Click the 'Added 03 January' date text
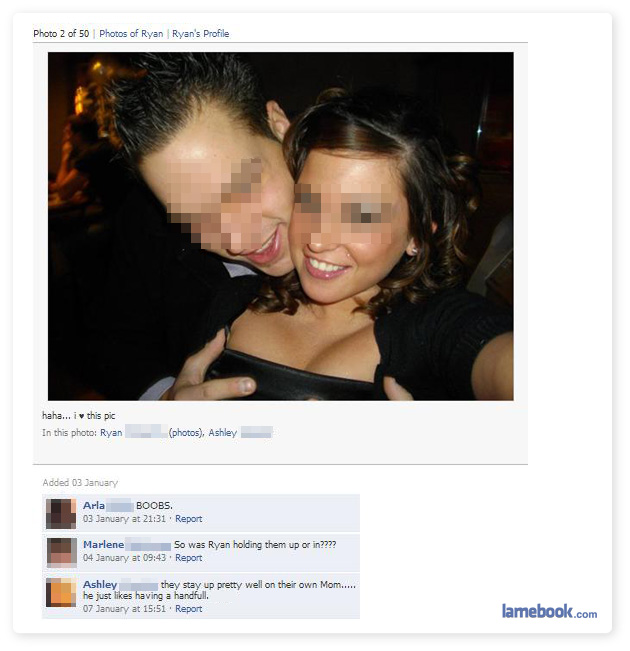The image size is (630, 651). [80, 483]
